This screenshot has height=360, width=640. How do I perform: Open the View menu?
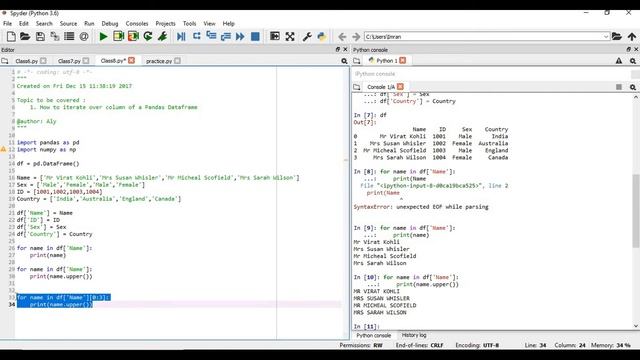click(209, 24)
